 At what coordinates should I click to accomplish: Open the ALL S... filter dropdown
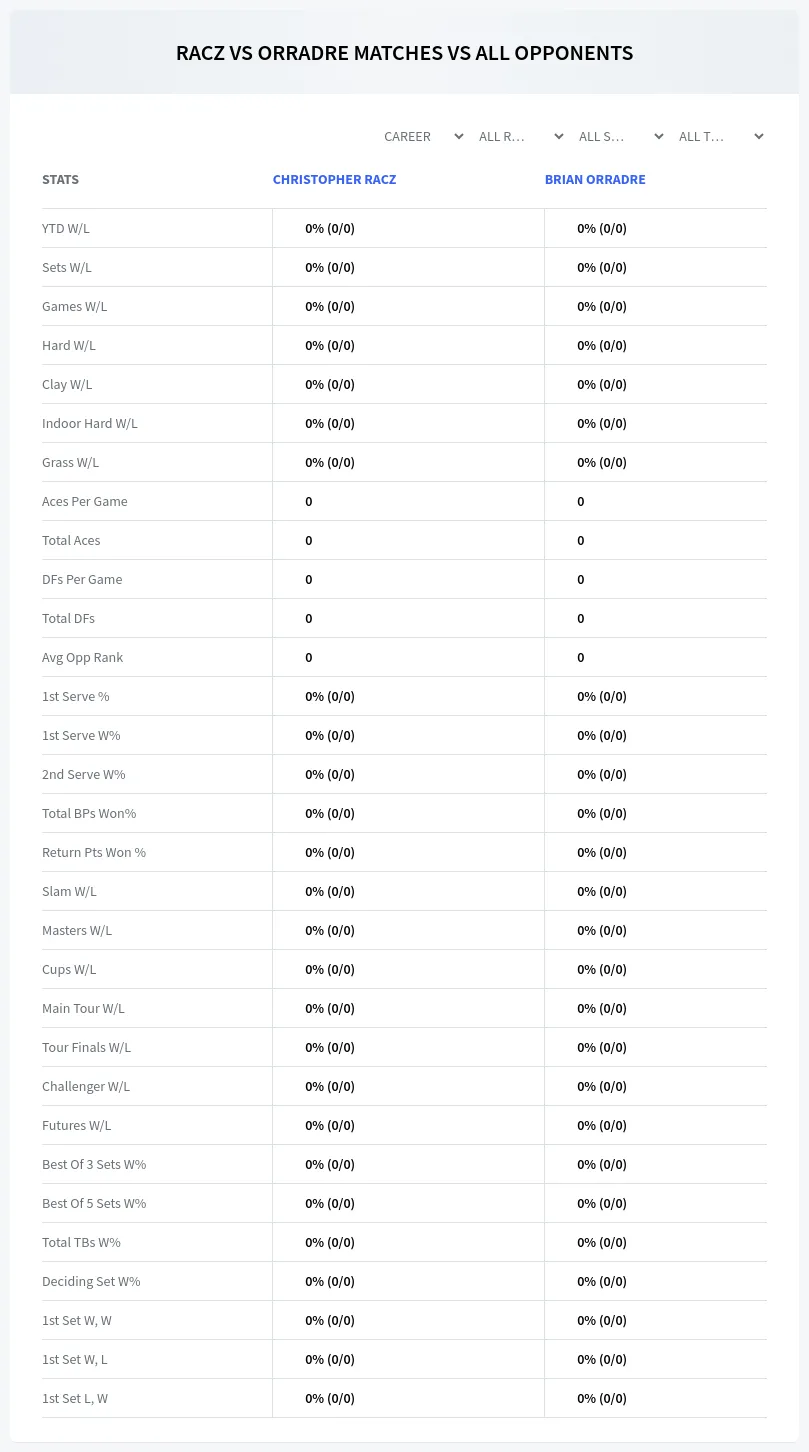click(620, 136)
